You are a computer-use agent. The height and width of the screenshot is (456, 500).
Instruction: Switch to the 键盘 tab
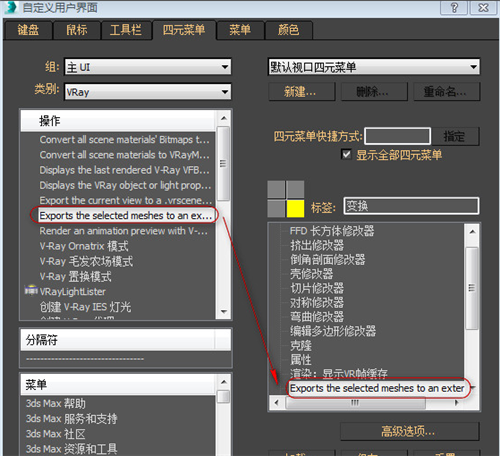(28, 30)
